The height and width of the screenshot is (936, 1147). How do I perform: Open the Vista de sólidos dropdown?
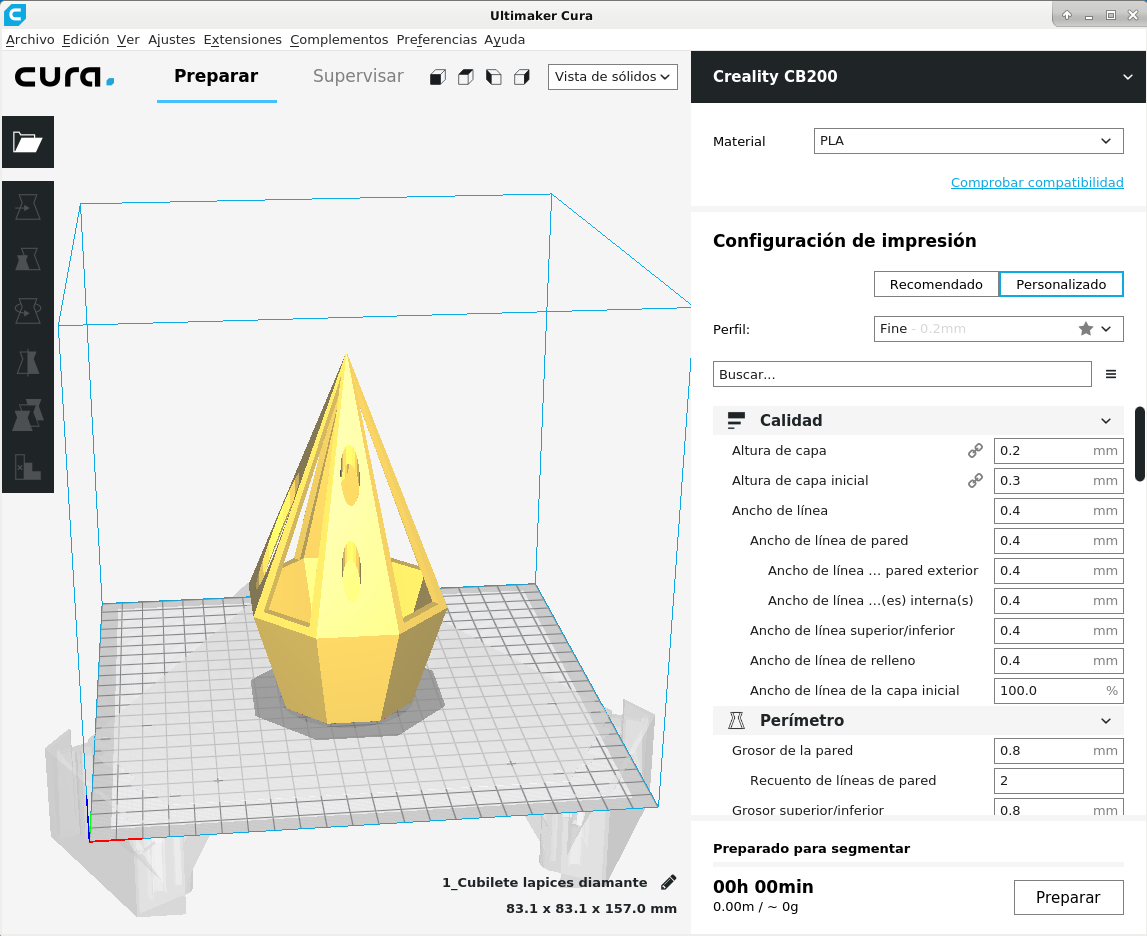[612, 77]
